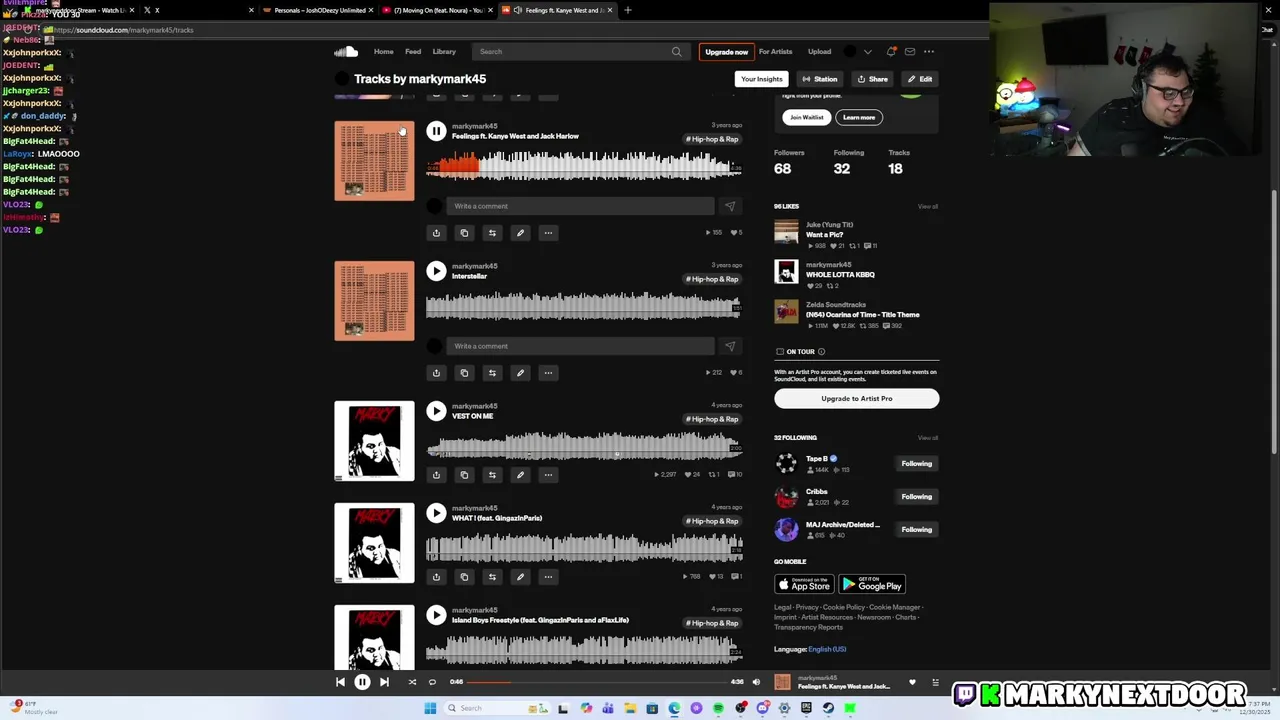Image resolution: width=1280 pixels, height=720 pixels.
Task: Skip to the previous track in the player bar
Action: [x=340, y=682]
